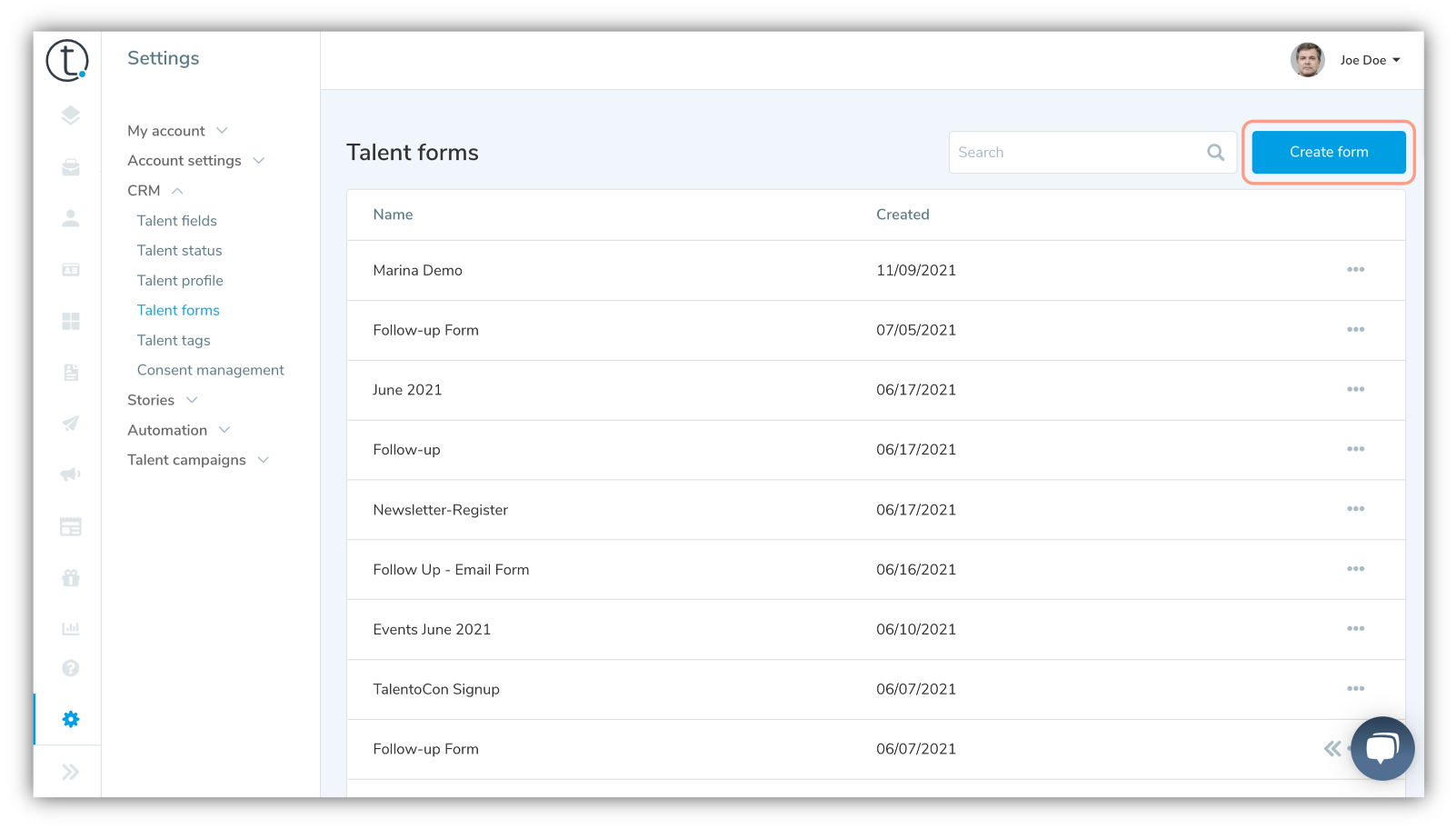Open the briefcase jobs icon
This screenshot has width=1456, height=829.
pyautogui.click(x=71, y=167)
